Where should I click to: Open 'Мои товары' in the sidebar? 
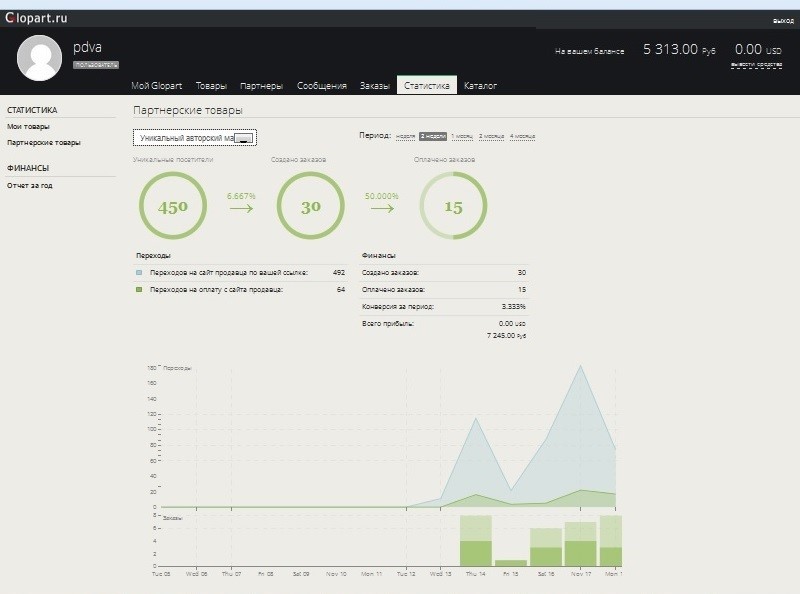click(x=28, y=127)
